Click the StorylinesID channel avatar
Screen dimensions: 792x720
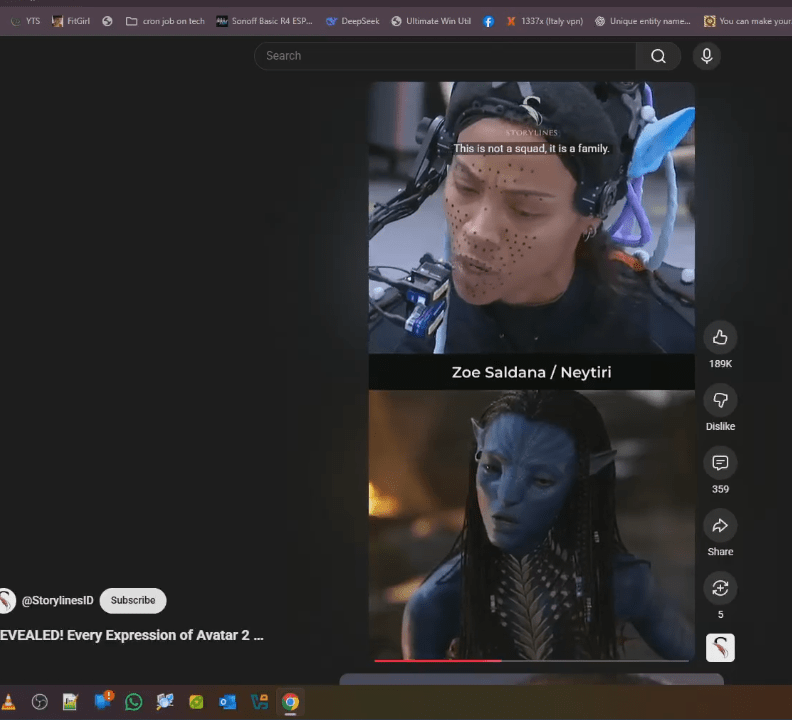7,600
